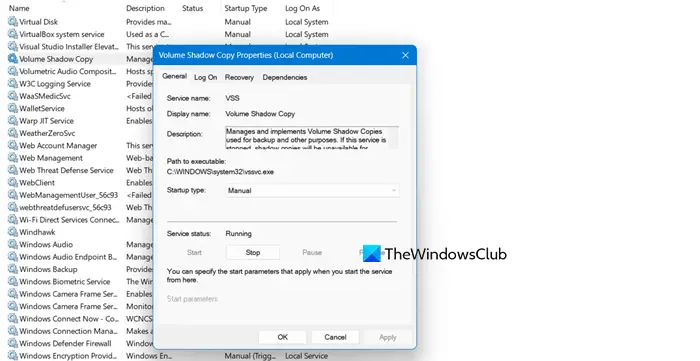Image resolution: width=700 pixels, height=361 pixels.
Task: Sort by Description column header
Action: (x=145, y=8)
